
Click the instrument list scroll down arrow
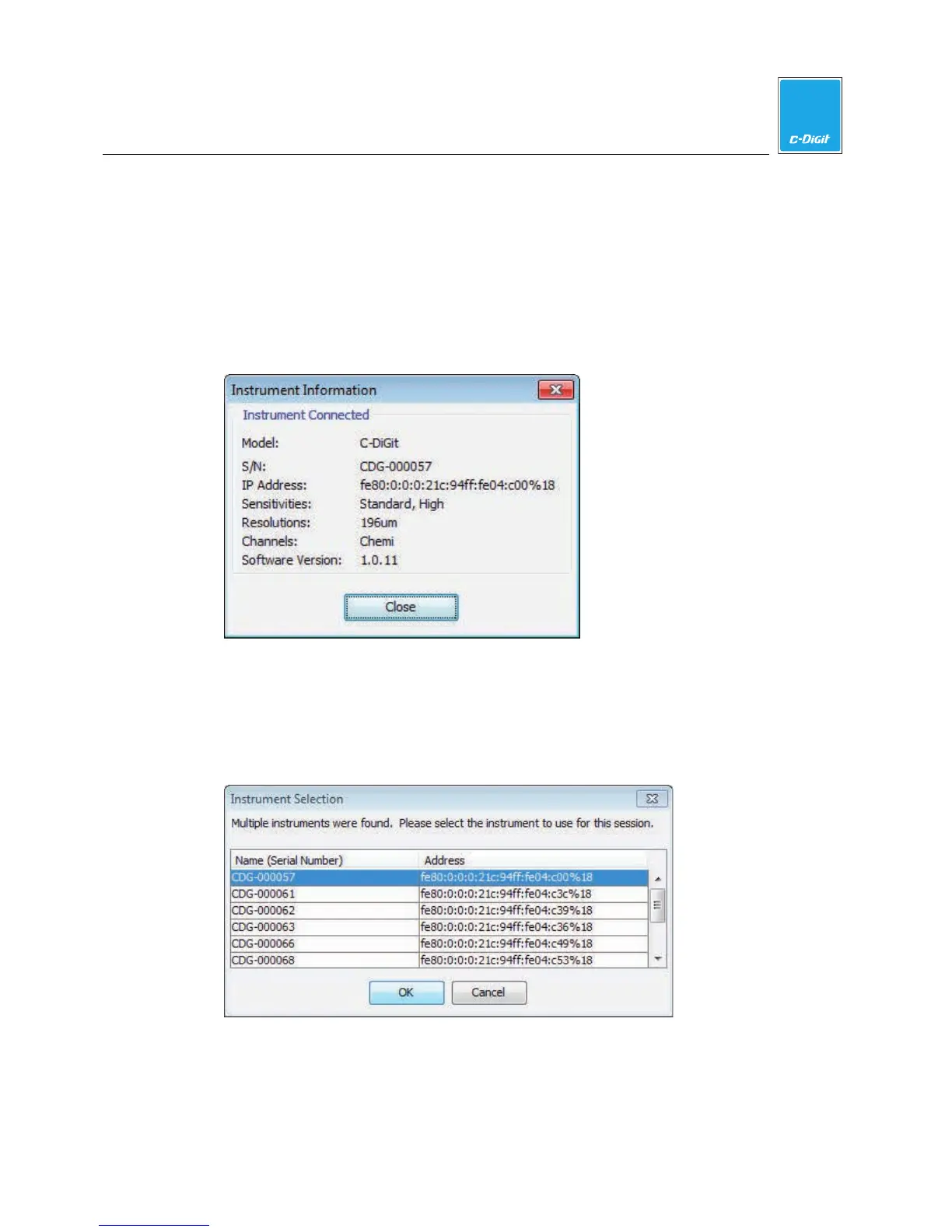(658, 959)
